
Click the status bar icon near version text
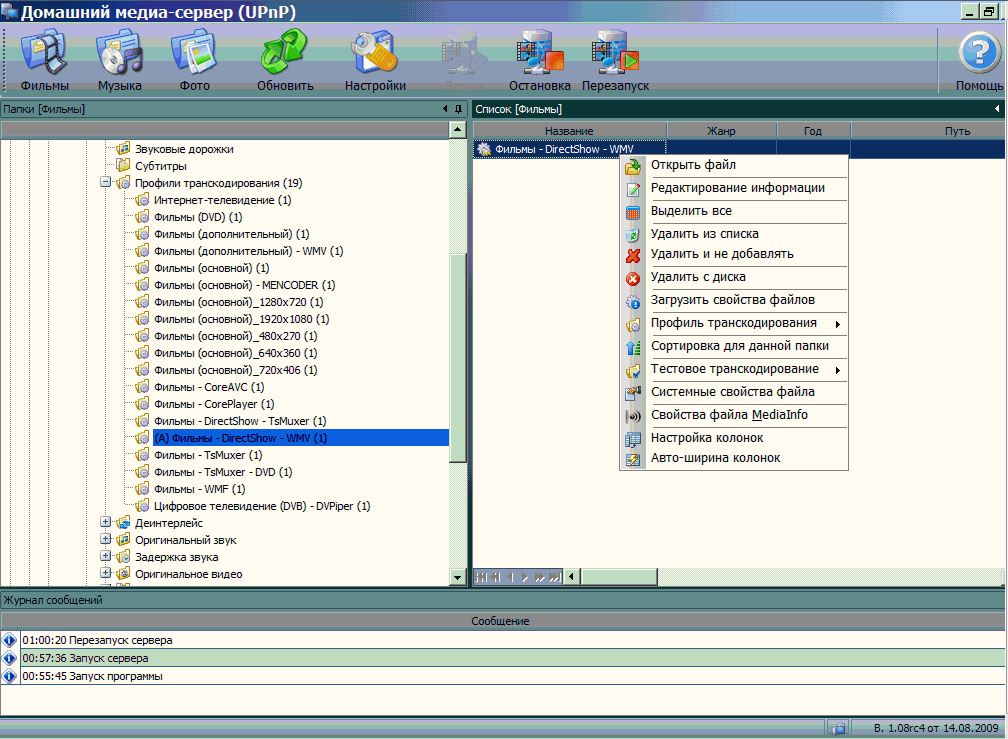pyautogui.click(x=838, y=728)
